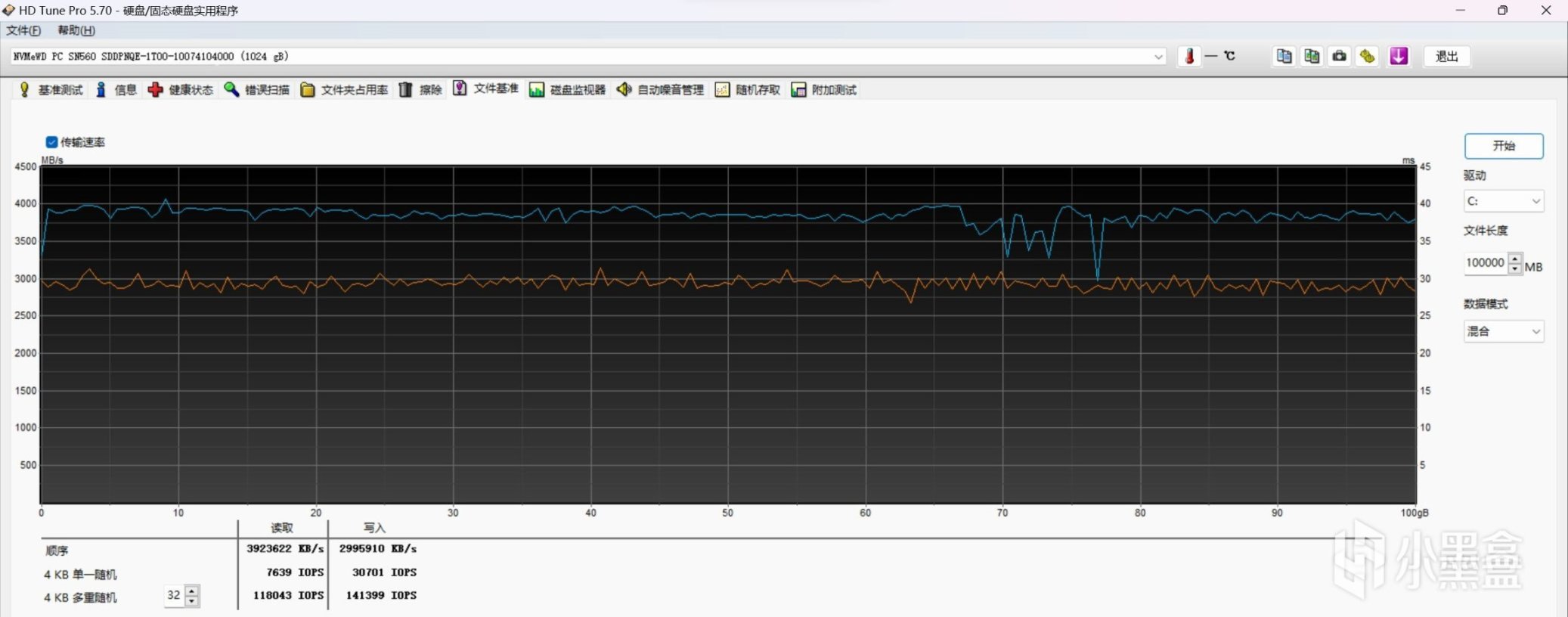
Task: Open the 擦除 erase tab
Action: click(420, 90)
